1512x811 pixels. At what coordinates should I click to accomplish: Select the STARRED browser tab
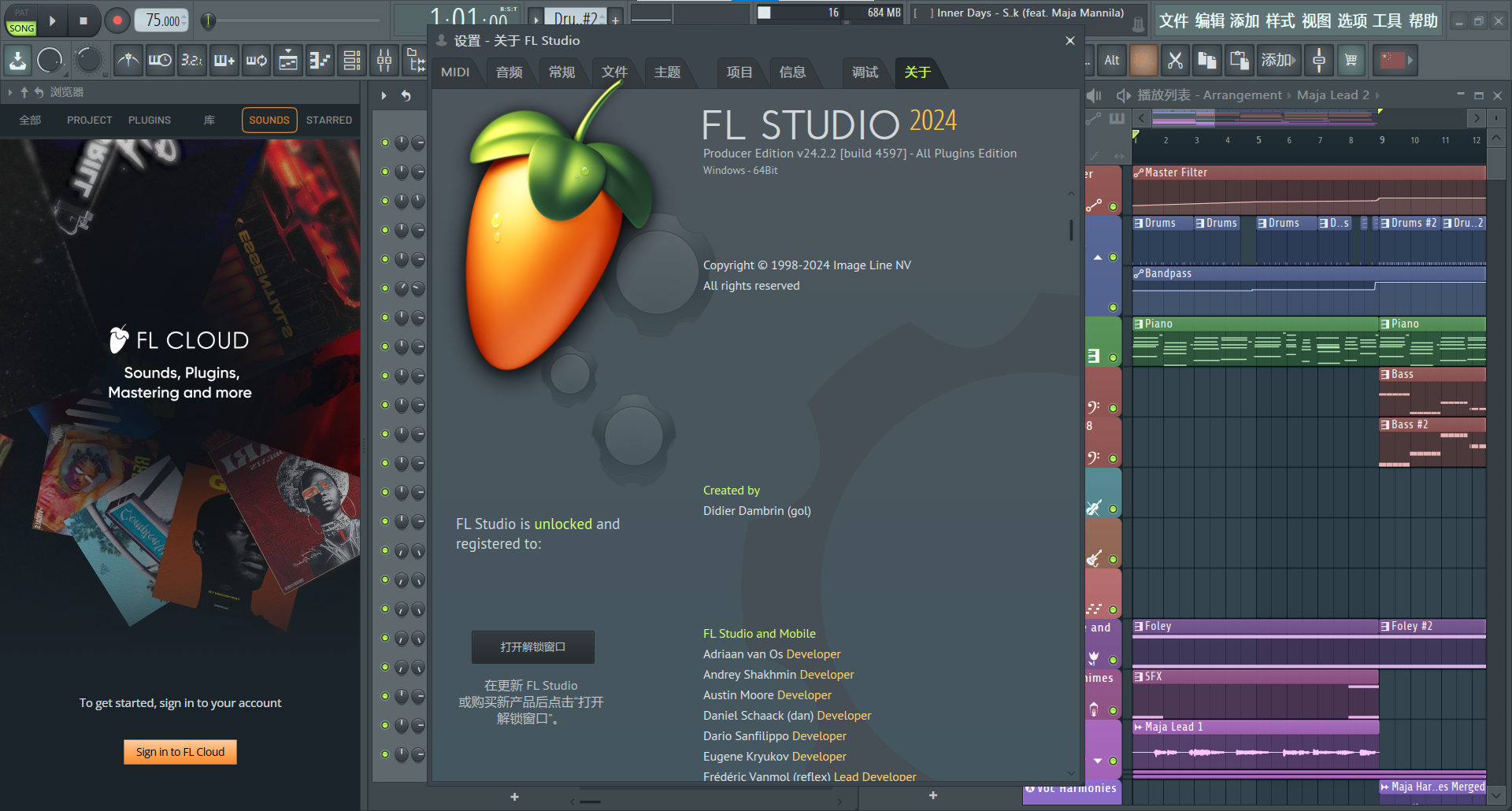tap(329, 120)
